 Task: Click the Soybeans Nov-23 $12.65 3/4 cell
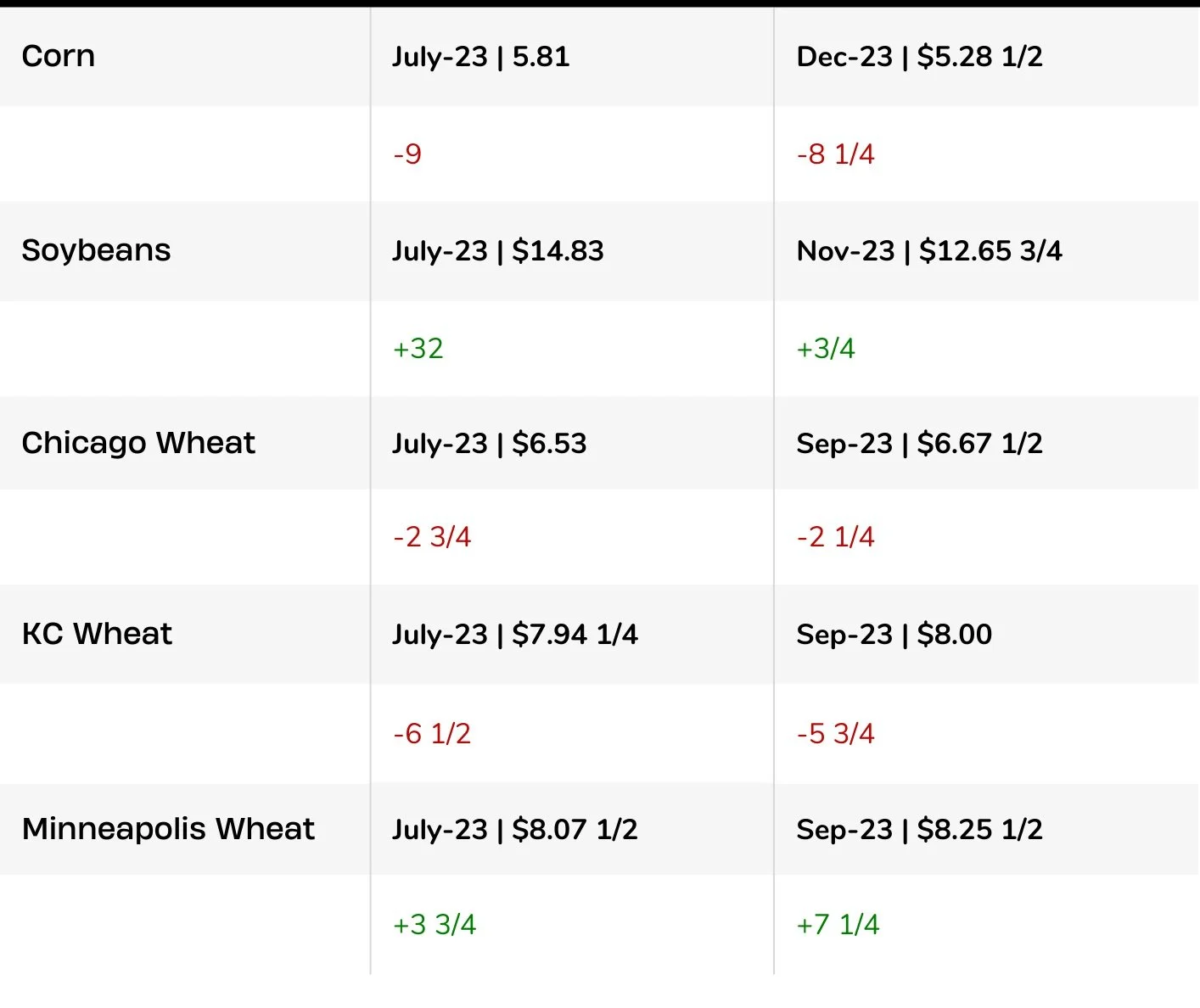[x=929, y=251]
